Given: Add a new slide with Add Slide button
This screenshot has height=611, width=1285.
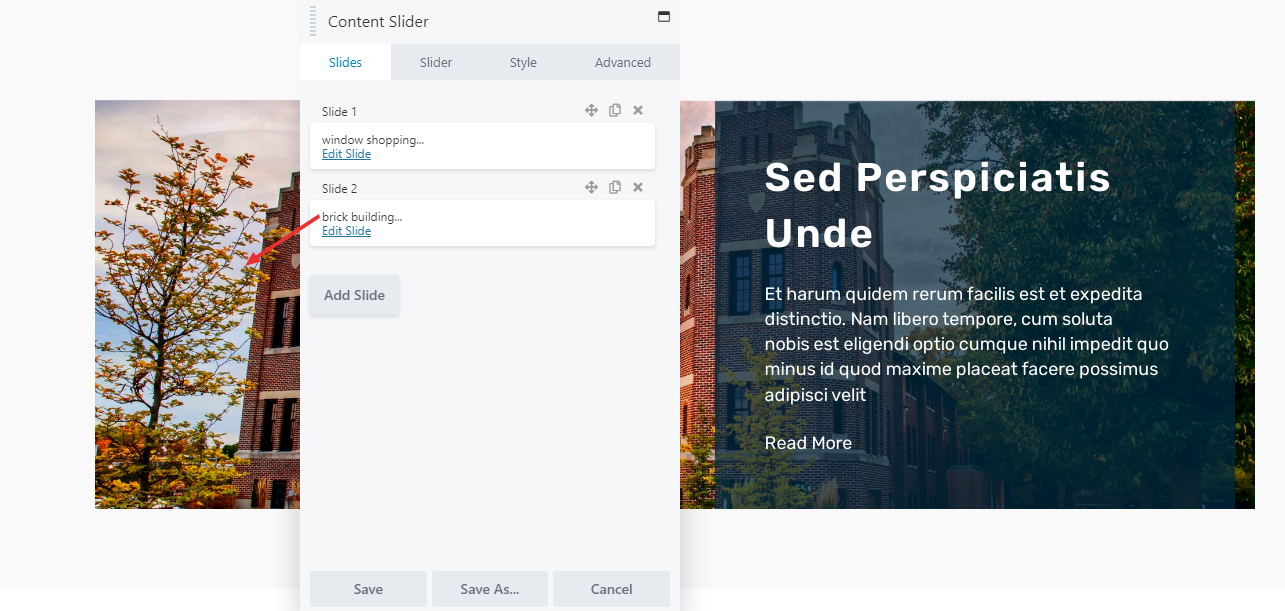Looking at the screenshot, I should point(355,295).
